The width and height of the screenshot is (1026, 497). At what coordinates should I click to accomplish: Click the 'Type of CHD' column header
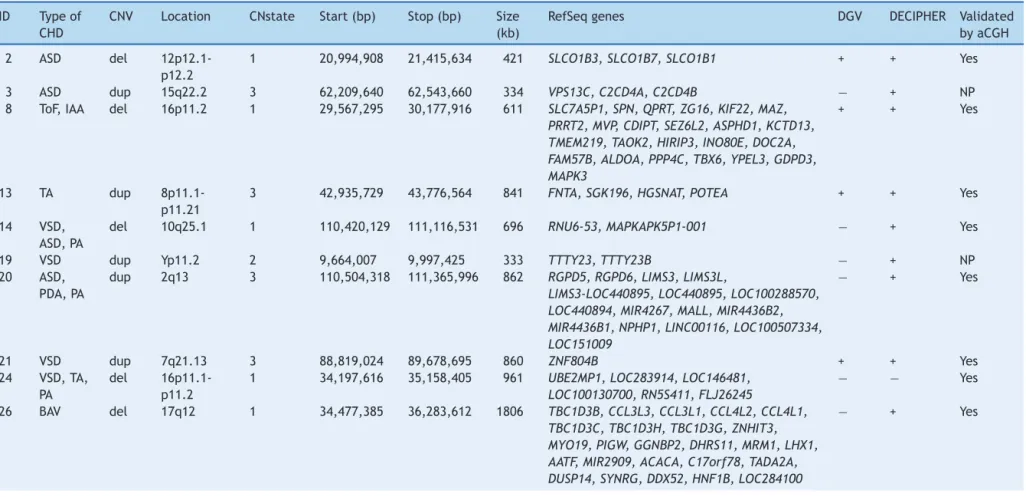click(x=60, y=25)
